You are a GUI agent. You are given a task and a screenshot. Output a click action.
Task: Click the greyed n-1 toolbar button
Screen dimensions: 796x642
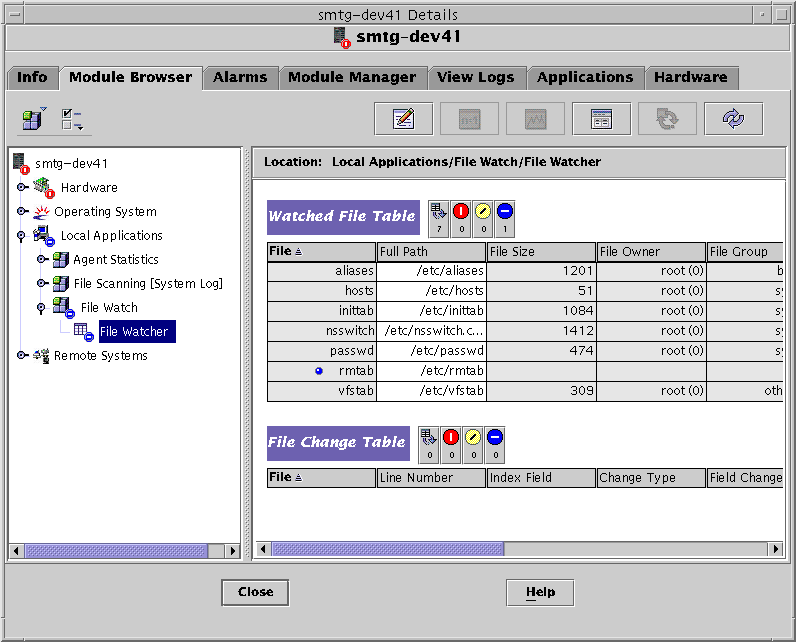(x=470, y=119)
